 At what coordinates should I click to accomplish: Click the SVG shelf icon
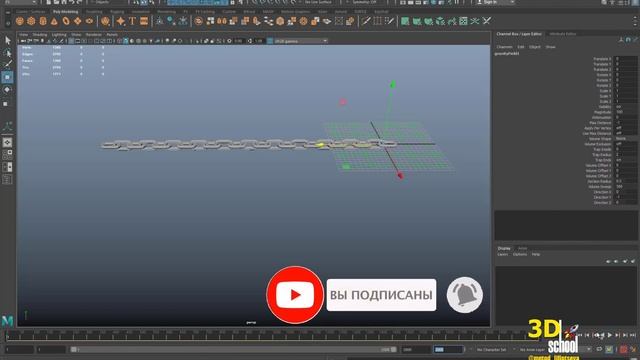point(144,21)
